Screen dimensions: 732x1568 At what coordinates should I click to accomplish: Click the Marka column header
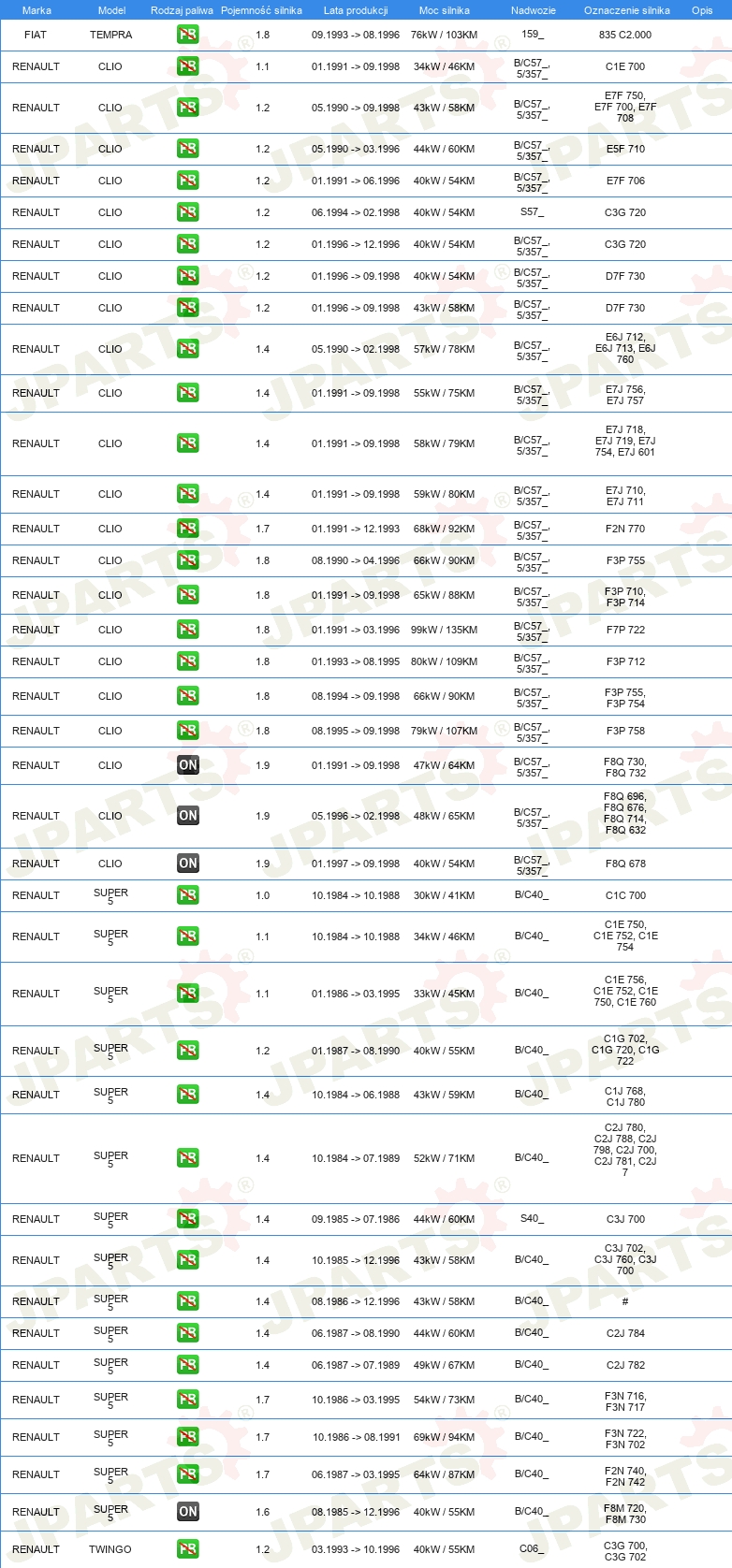tap(37, 10)
